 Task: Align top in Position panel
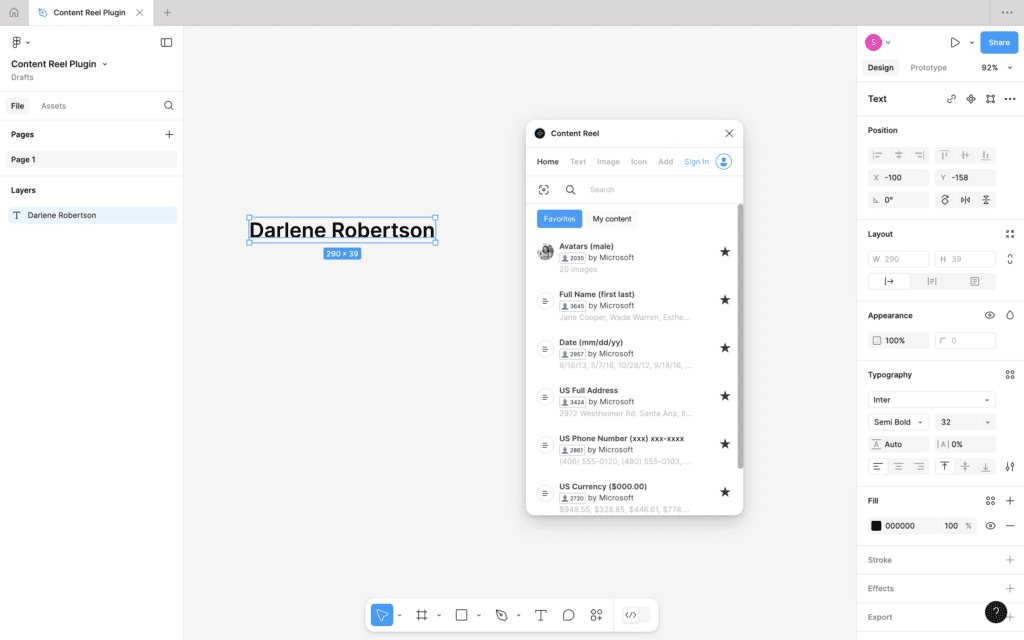point(944,155)
